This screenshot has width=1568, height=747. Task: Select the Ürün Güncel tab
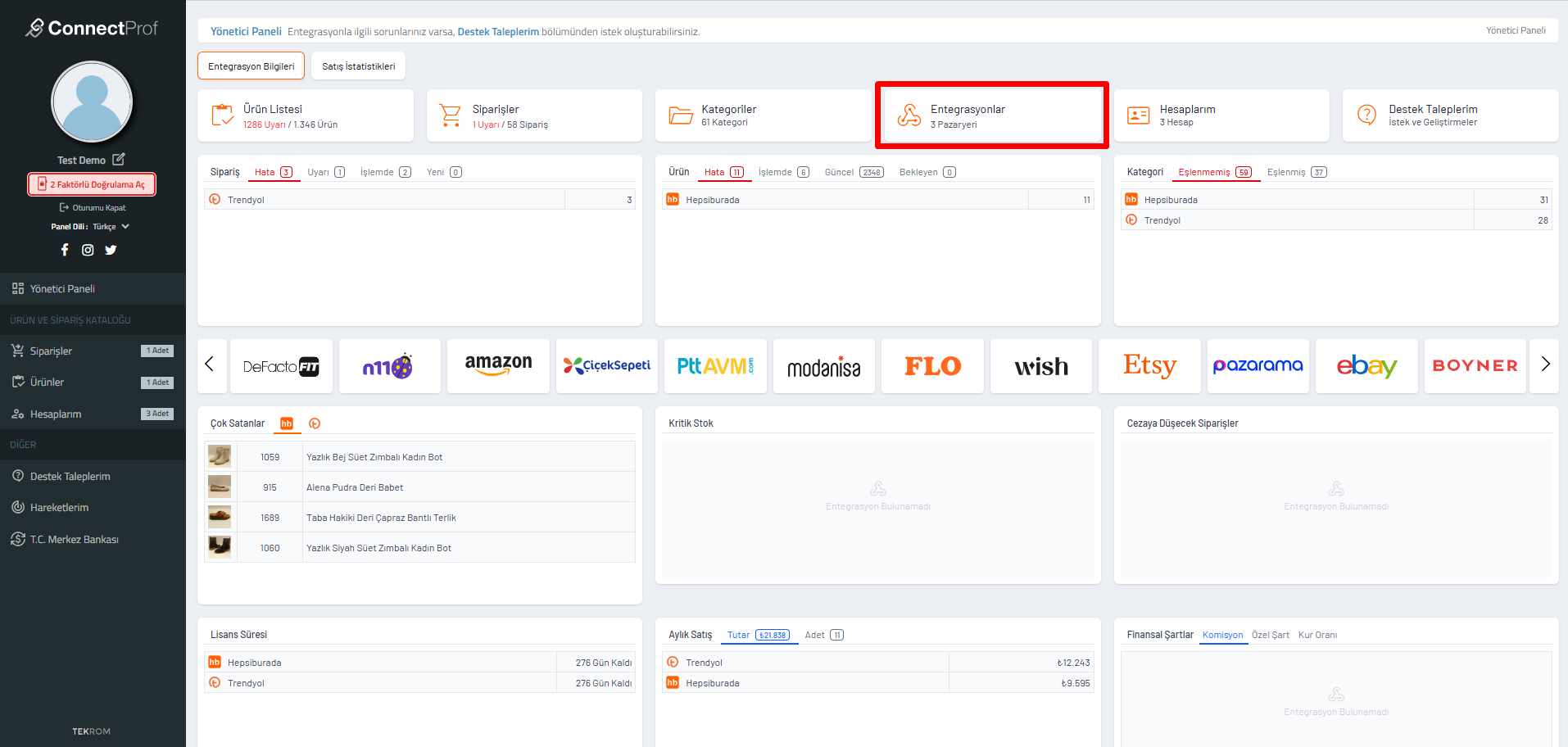pyautogui.click(x=854, y=172)
